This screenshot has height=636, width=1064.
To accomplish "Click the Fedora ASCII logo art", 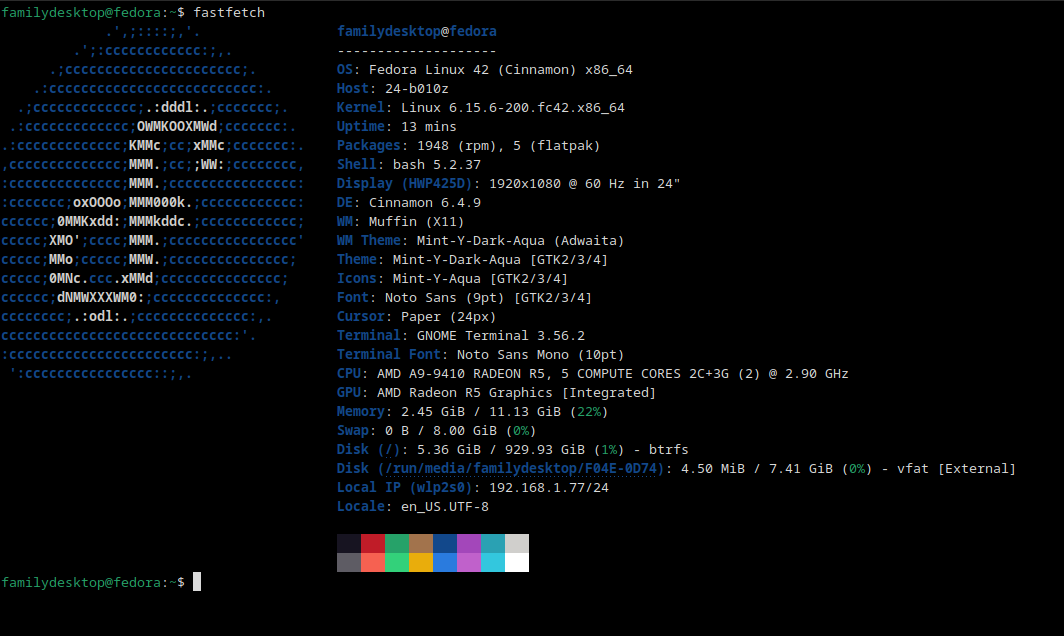I will (x=153, y=202).
